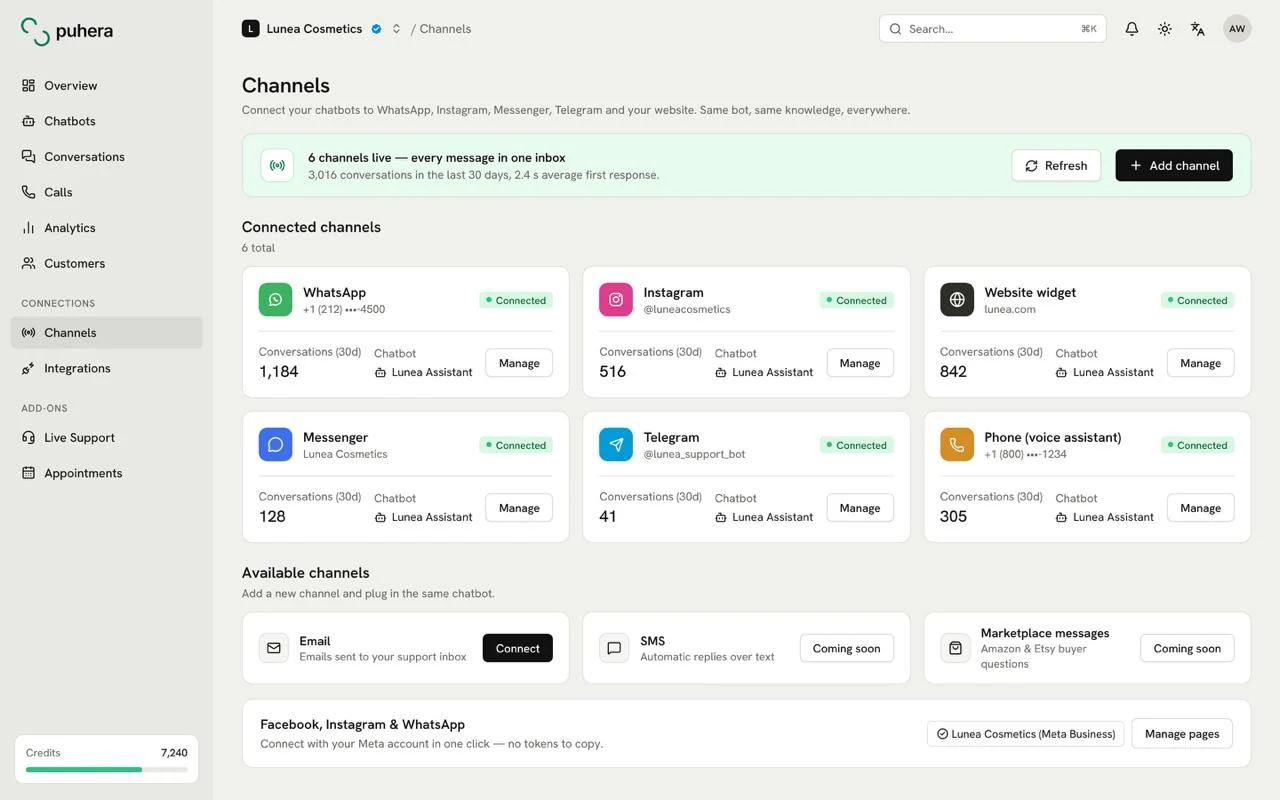The image size is (1280, 800).
Task: Click Lunea Cosmetics (Meta Business) account chip
Action: click(x=1026, y=734)
